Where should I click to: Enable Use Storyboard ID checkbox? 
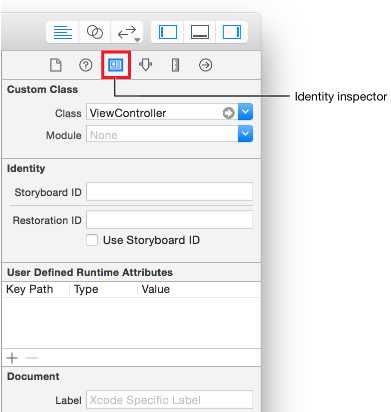click(x=92, y=240)
